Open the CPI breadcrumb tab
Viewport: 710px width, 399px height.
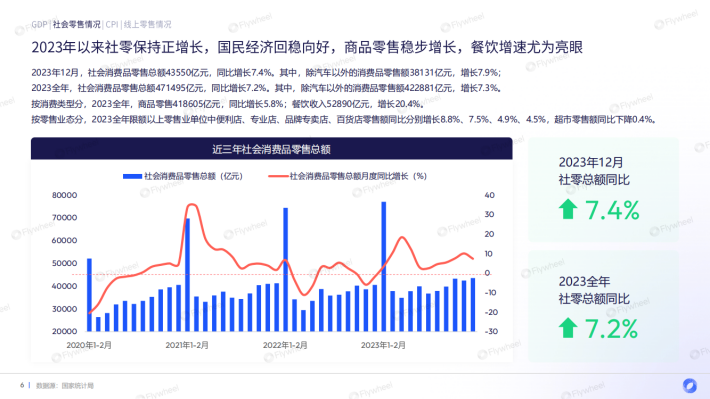112,24
